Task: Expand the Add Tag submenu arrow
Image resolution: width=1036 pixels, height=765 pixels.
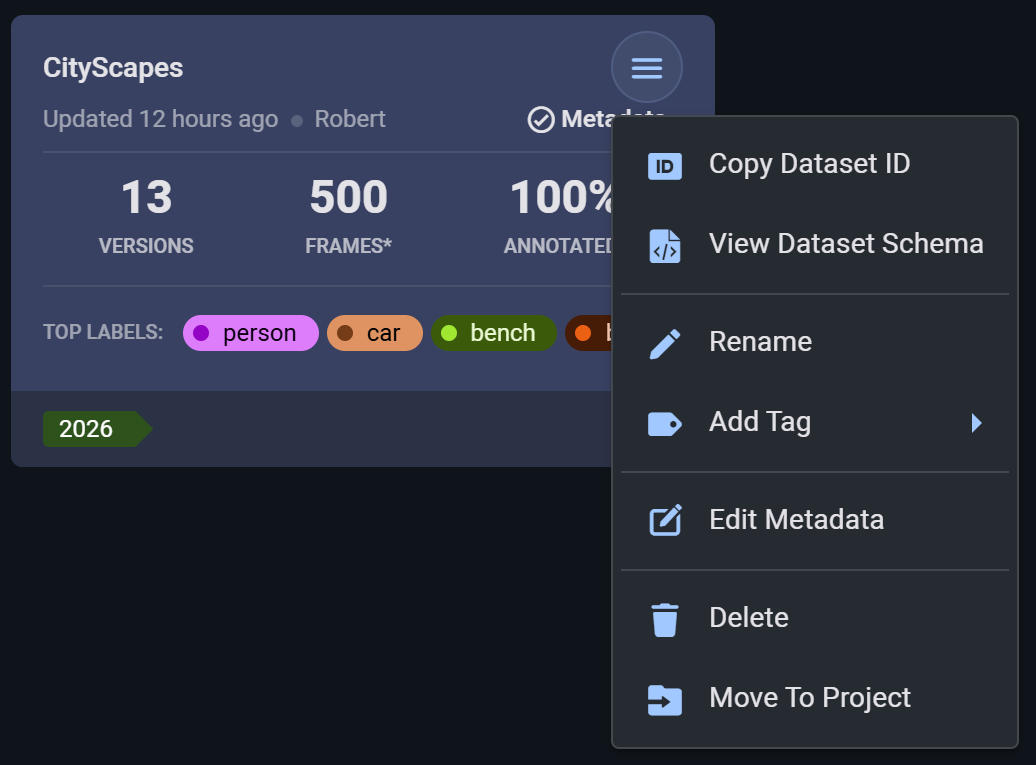Action: pyautogui.click(x=977, y=423)
